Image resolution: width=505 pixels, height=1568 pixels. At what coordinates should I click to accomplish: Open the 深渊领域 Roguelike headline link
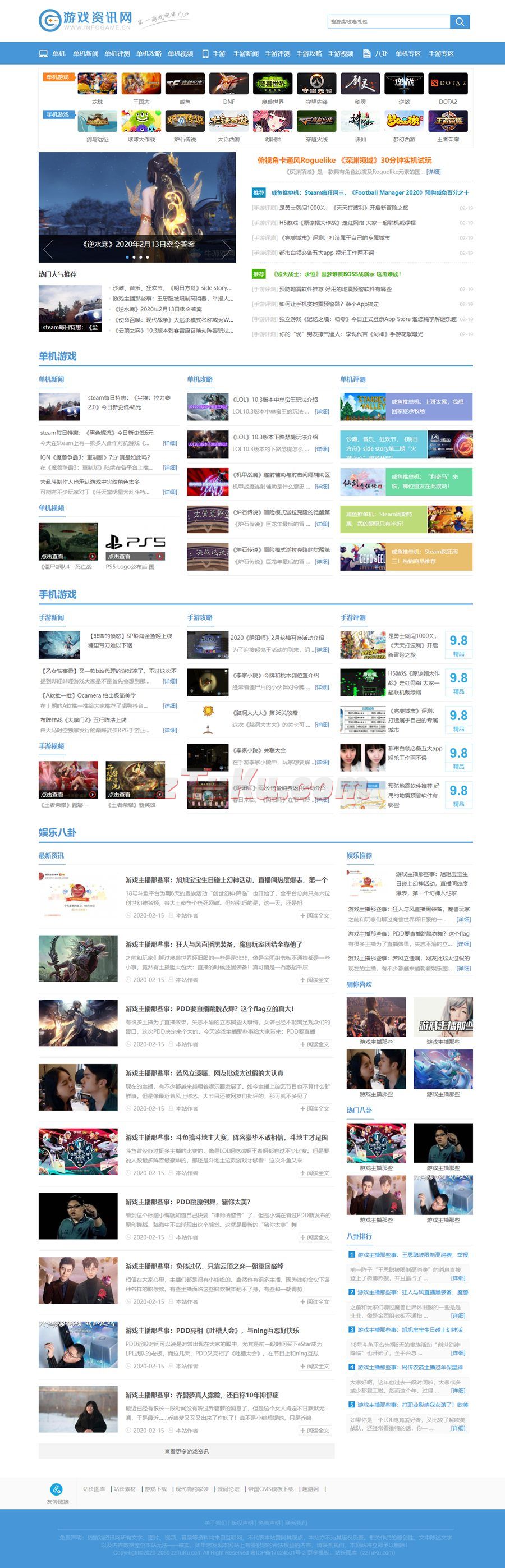pos(345,160)
